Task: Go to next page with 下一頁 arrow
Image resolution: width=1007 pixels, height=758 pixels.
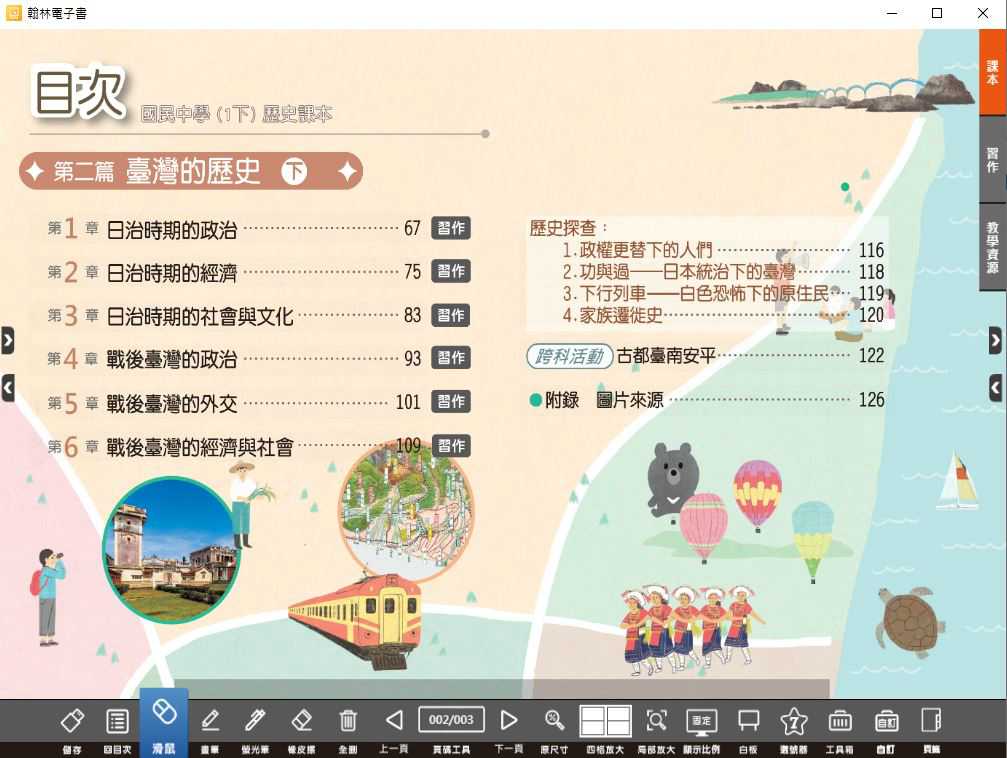Action: coord(509,721)
